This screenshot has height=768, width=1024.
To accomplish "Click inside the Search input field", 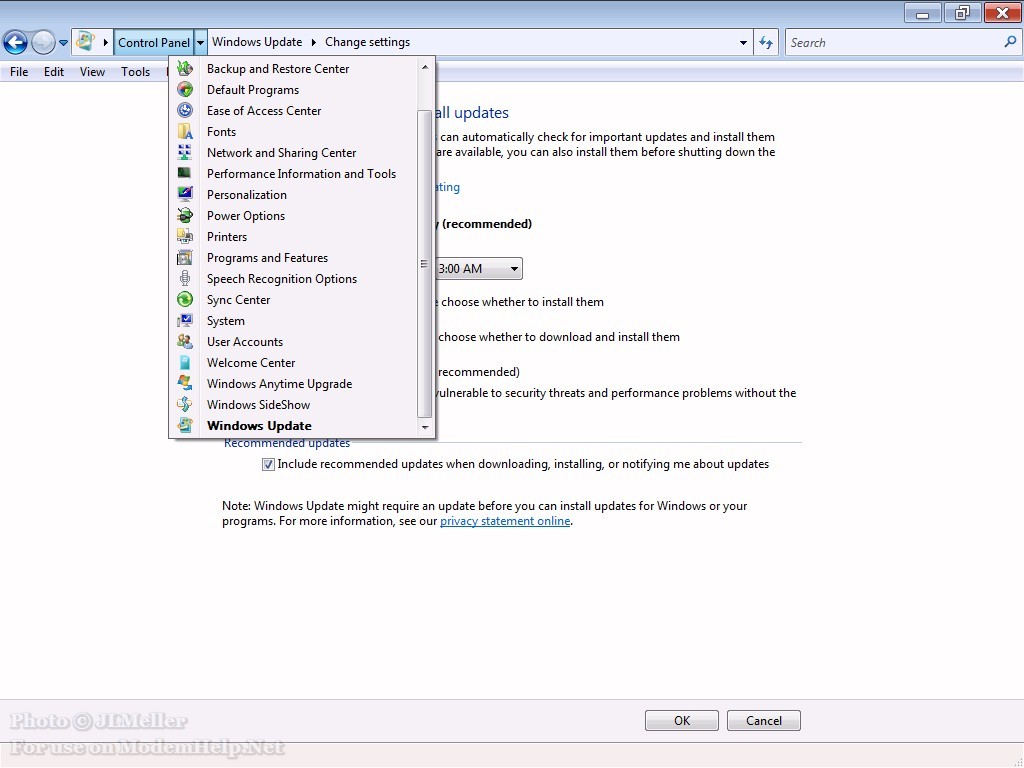I will point(893,42).
